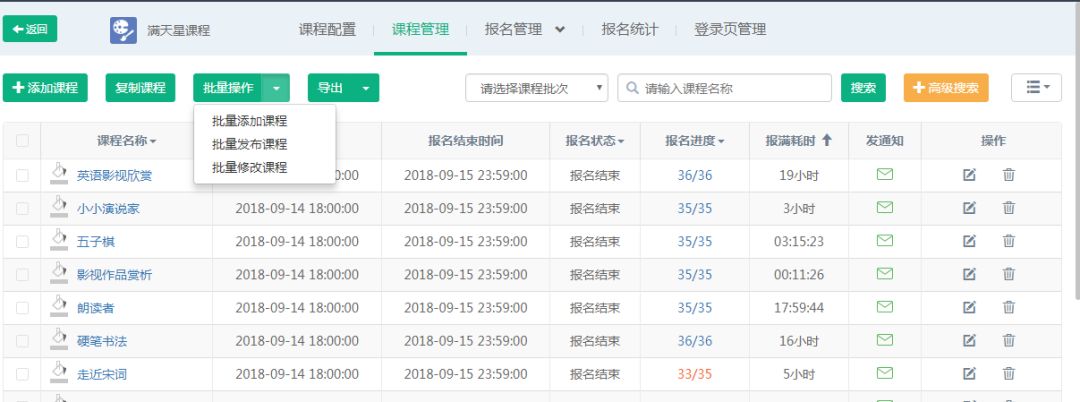Edit the 五子棋 course
Screen dimensions: 1080x402
(x=969, y=241)
